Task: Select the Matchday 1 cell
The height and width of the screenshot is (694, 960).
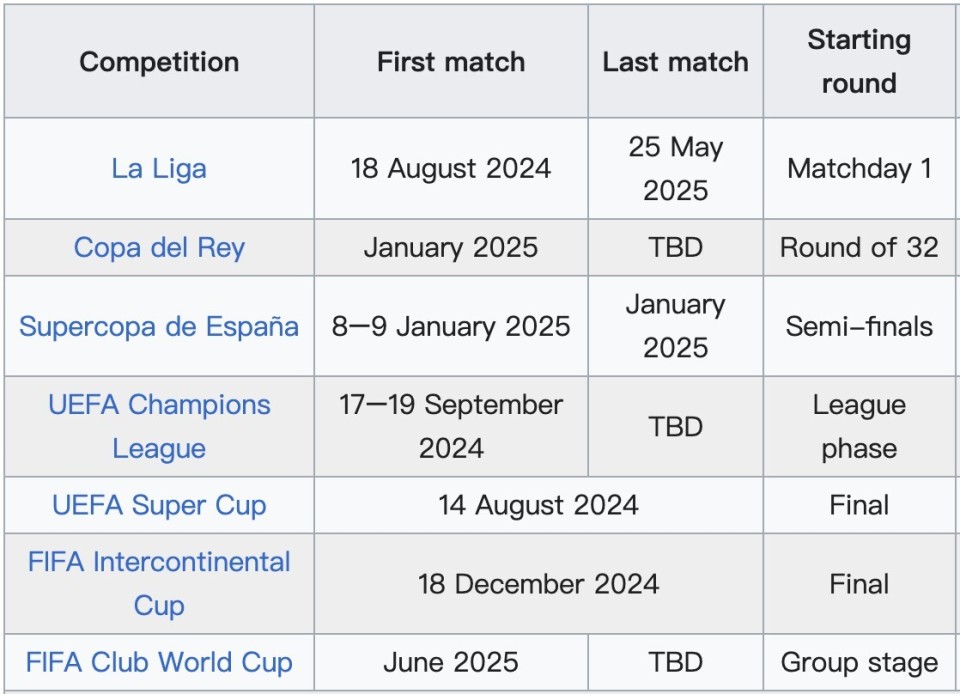Action: [x=859, y=168]
